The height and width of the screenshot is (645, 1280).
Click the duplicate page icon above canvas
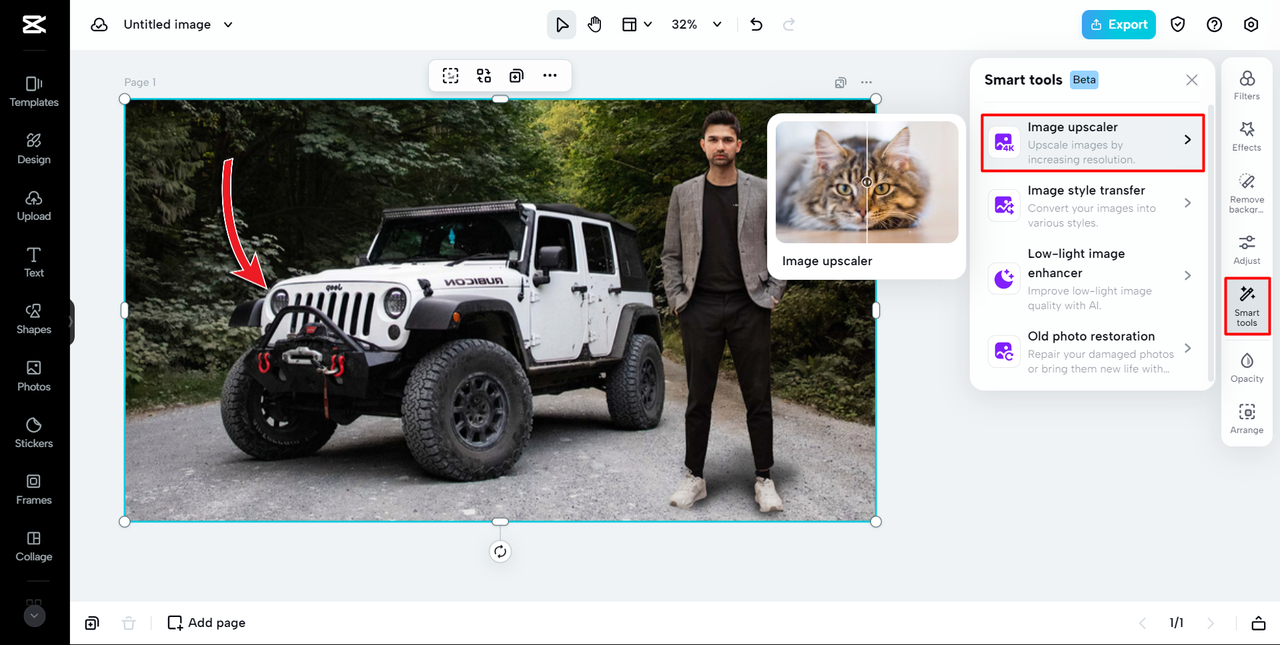(841, 82)
